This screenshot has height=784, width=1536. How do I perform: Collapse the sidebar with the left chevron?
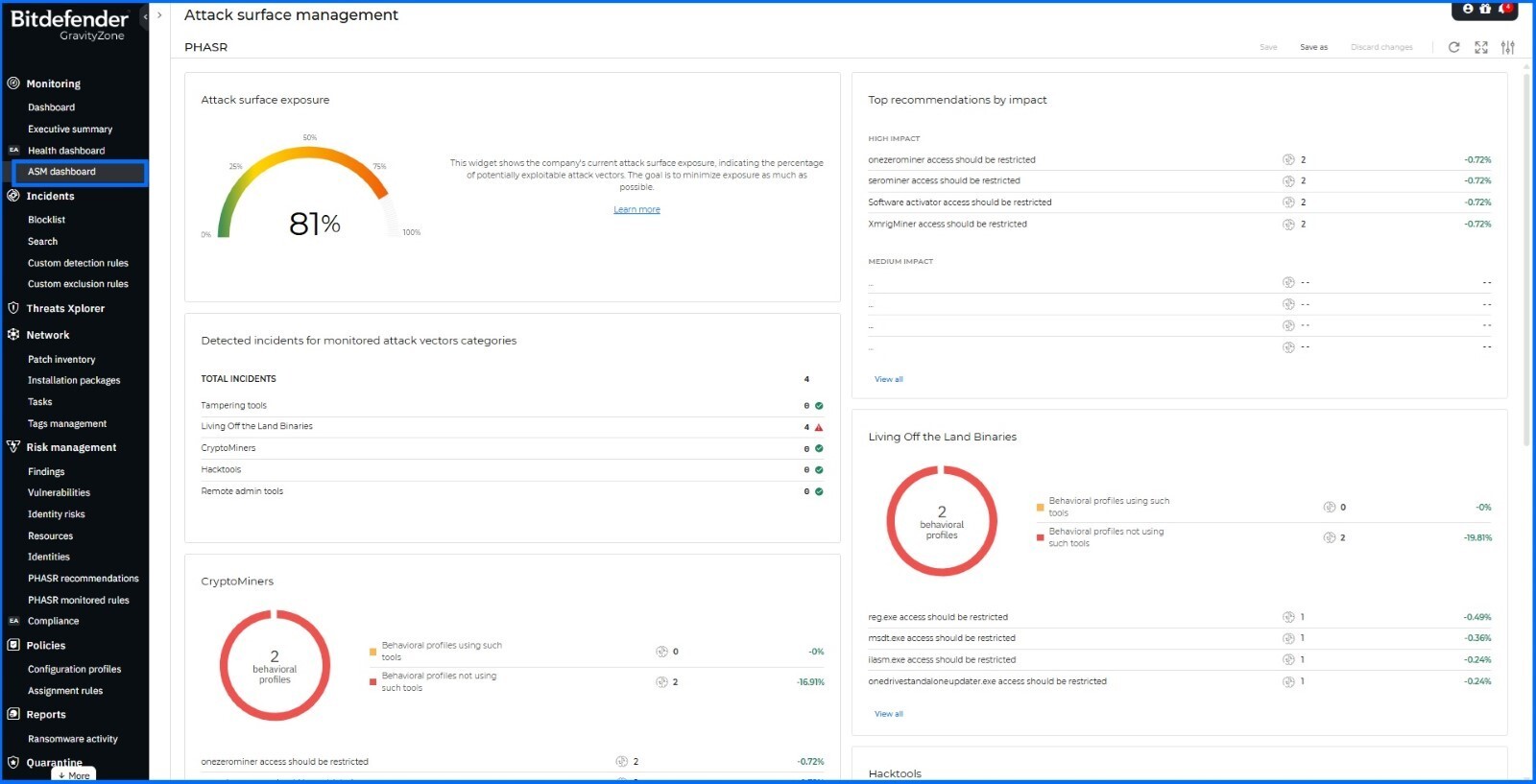coord(145,16)
